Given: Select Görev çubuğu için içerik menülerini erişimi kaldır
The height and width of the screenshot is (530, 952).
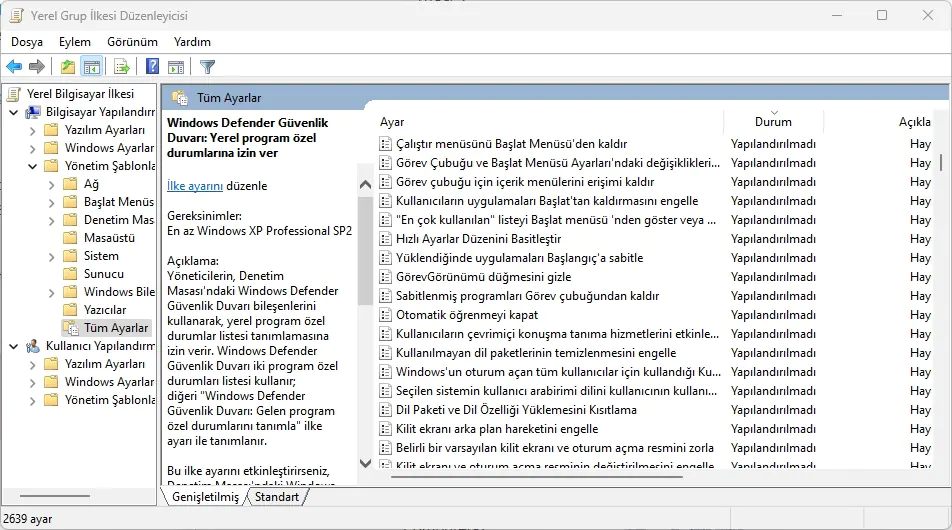Looking at the screenshot, I should 525,182.
